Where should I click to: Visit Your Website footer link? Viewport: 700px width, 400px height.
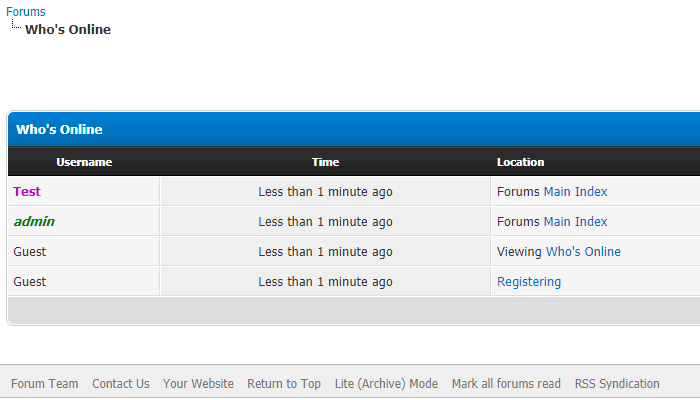click(198, 384)
